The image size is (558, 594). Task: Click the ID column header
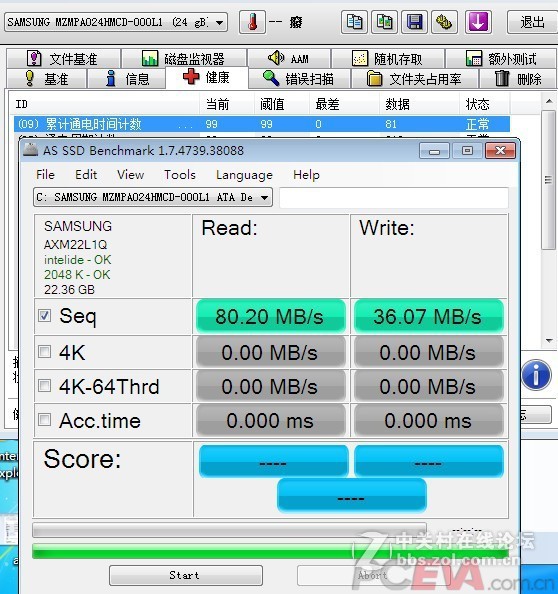[104, 104]
